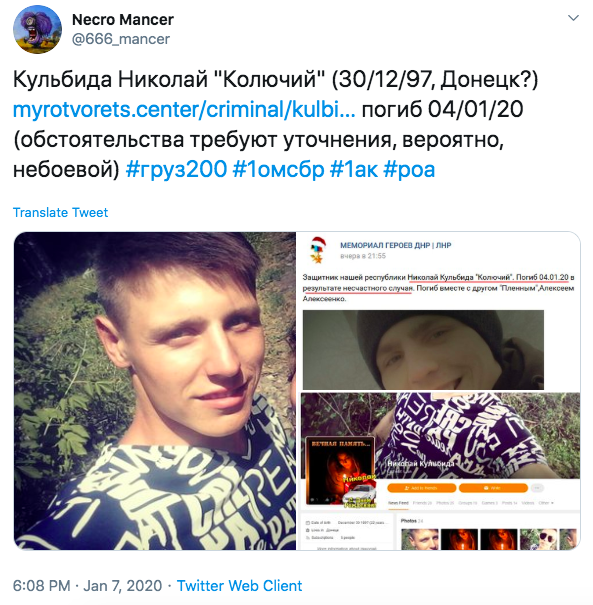
Task: Click the candle memorial profile picture
Action: (x=341, y=471)
